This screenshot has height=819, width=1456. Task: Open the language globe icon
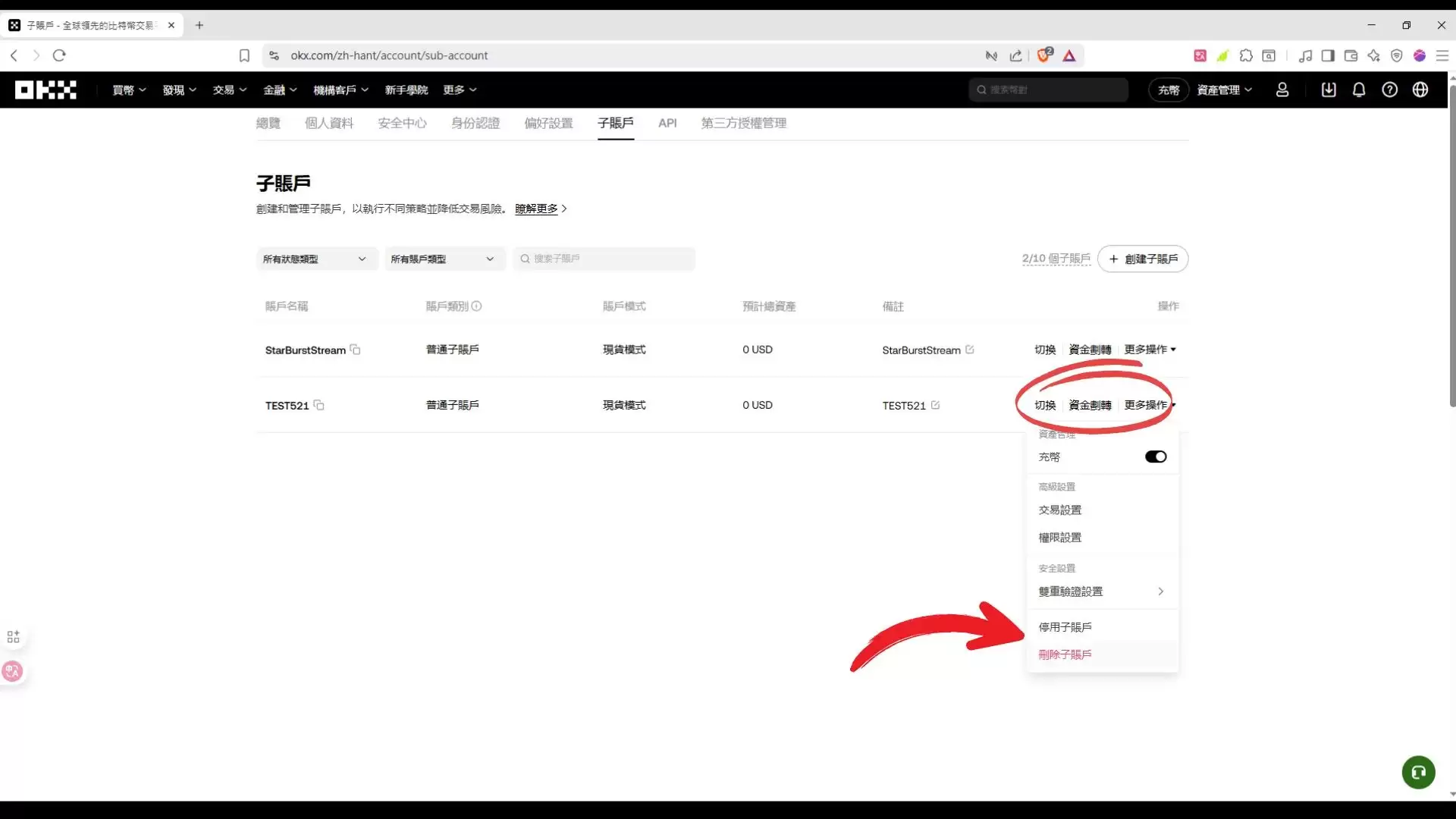pos(1421,89)
